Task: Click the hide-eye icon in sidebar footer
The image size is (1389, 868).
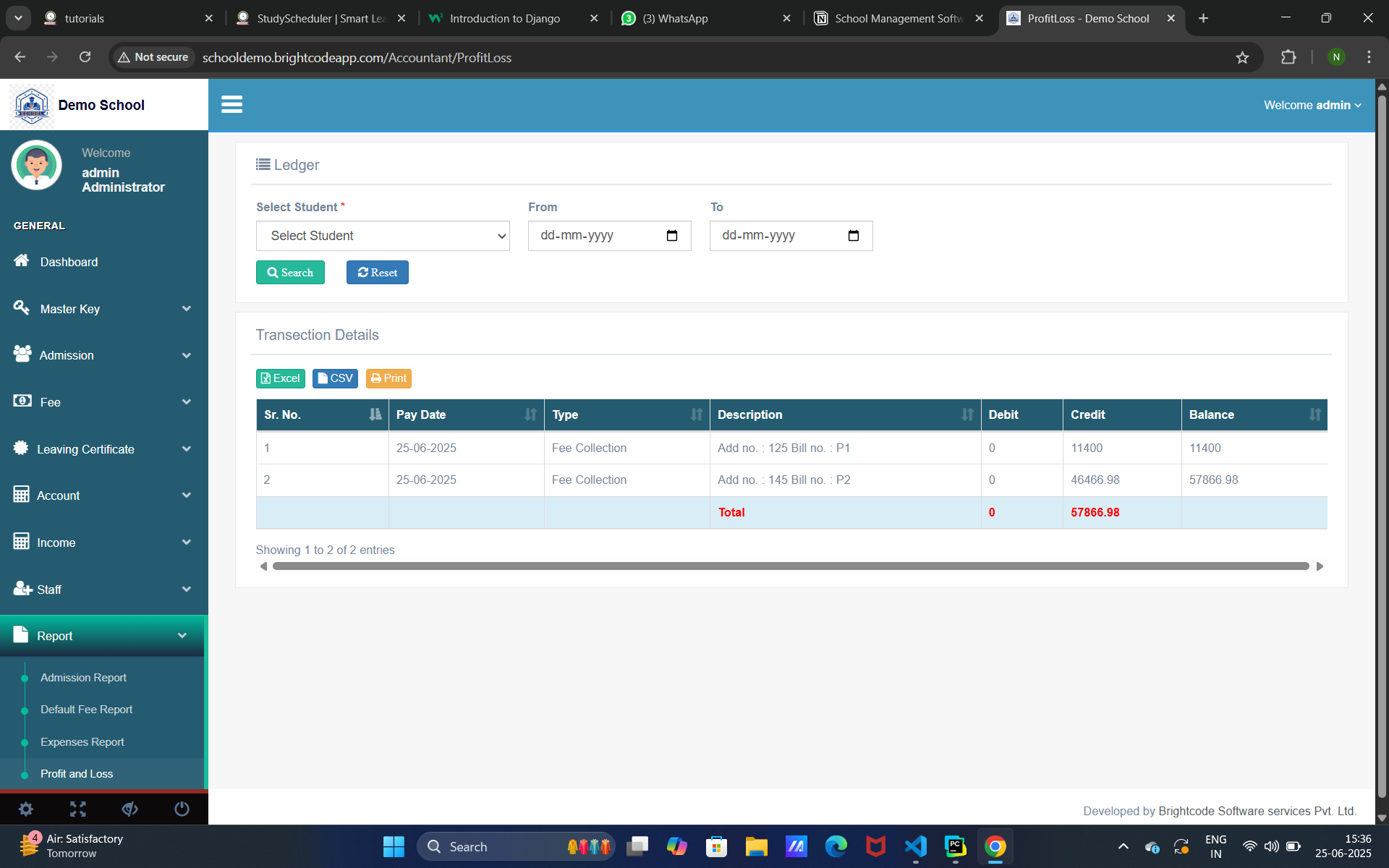Action: 130,809
